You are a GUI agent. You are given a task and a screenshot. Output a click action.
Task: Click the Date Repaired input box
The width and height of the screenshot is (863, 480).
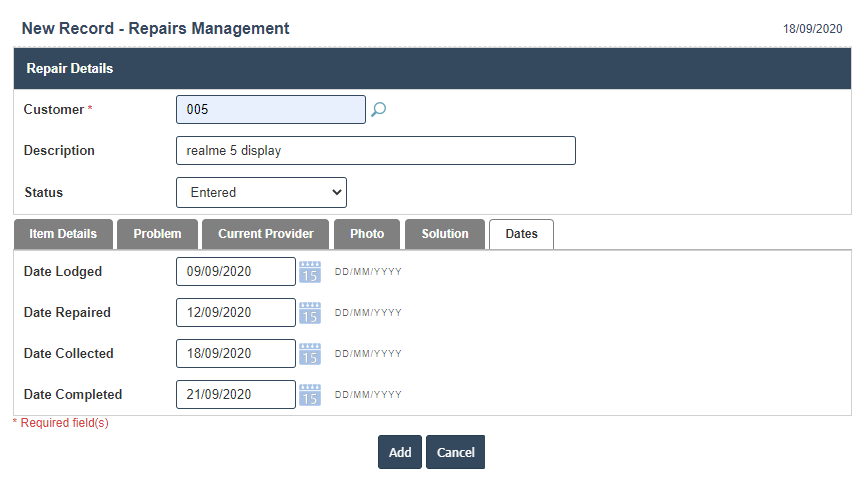(x=235, y=313)
